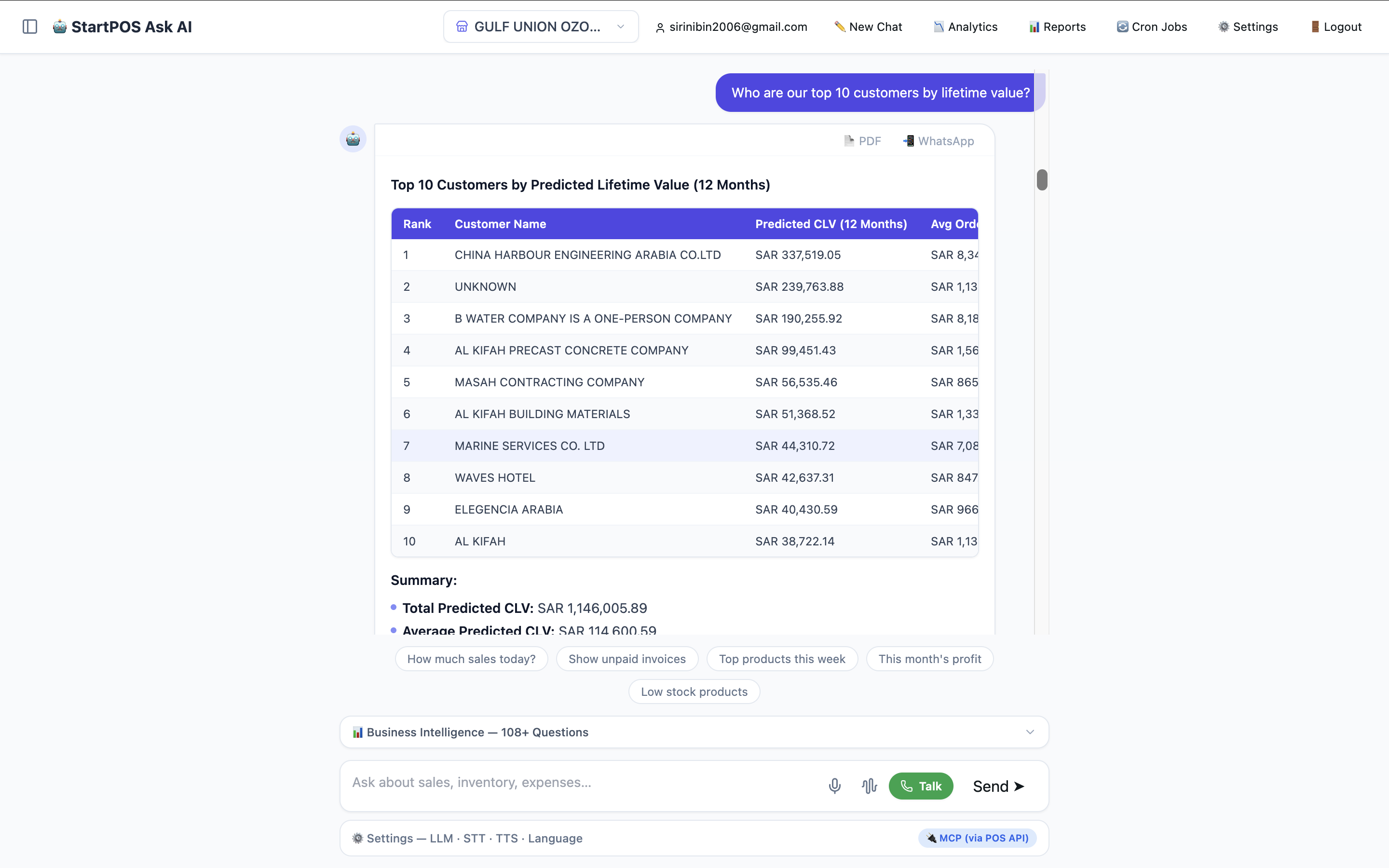Click the Predicted CLV (12 Months) header
The width and height of the screenshot is (1389, 868).
[831, 224]
